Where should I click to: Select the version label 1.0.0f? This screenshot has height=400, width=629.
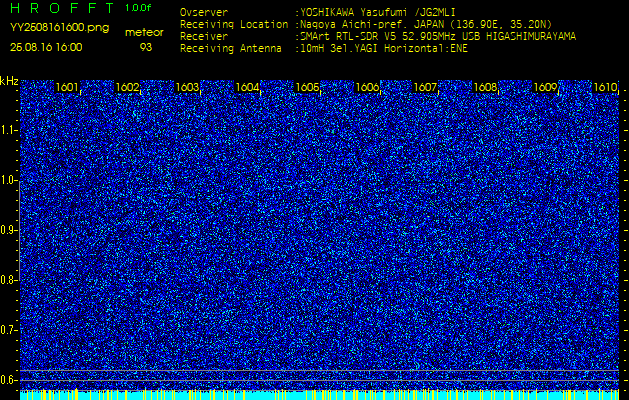(x=138, y=8)
